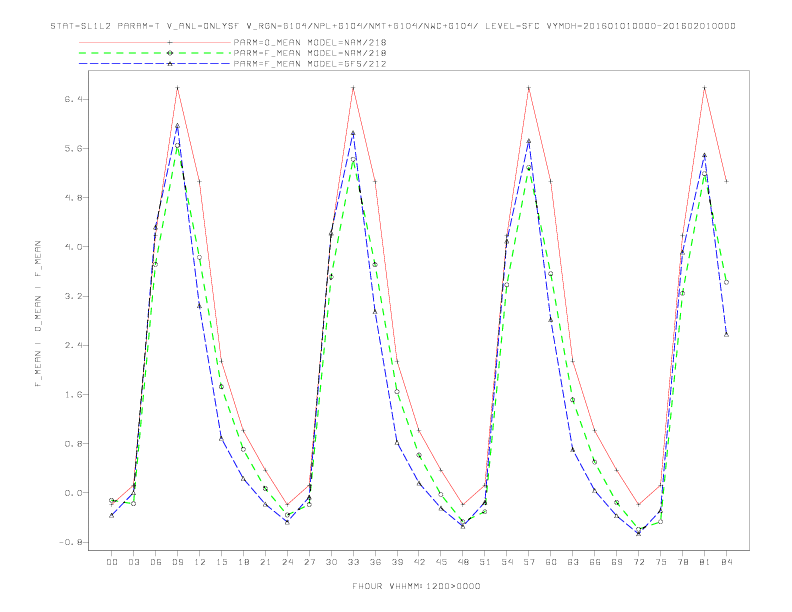Click the x-axis tick label 57

(529, 562)
